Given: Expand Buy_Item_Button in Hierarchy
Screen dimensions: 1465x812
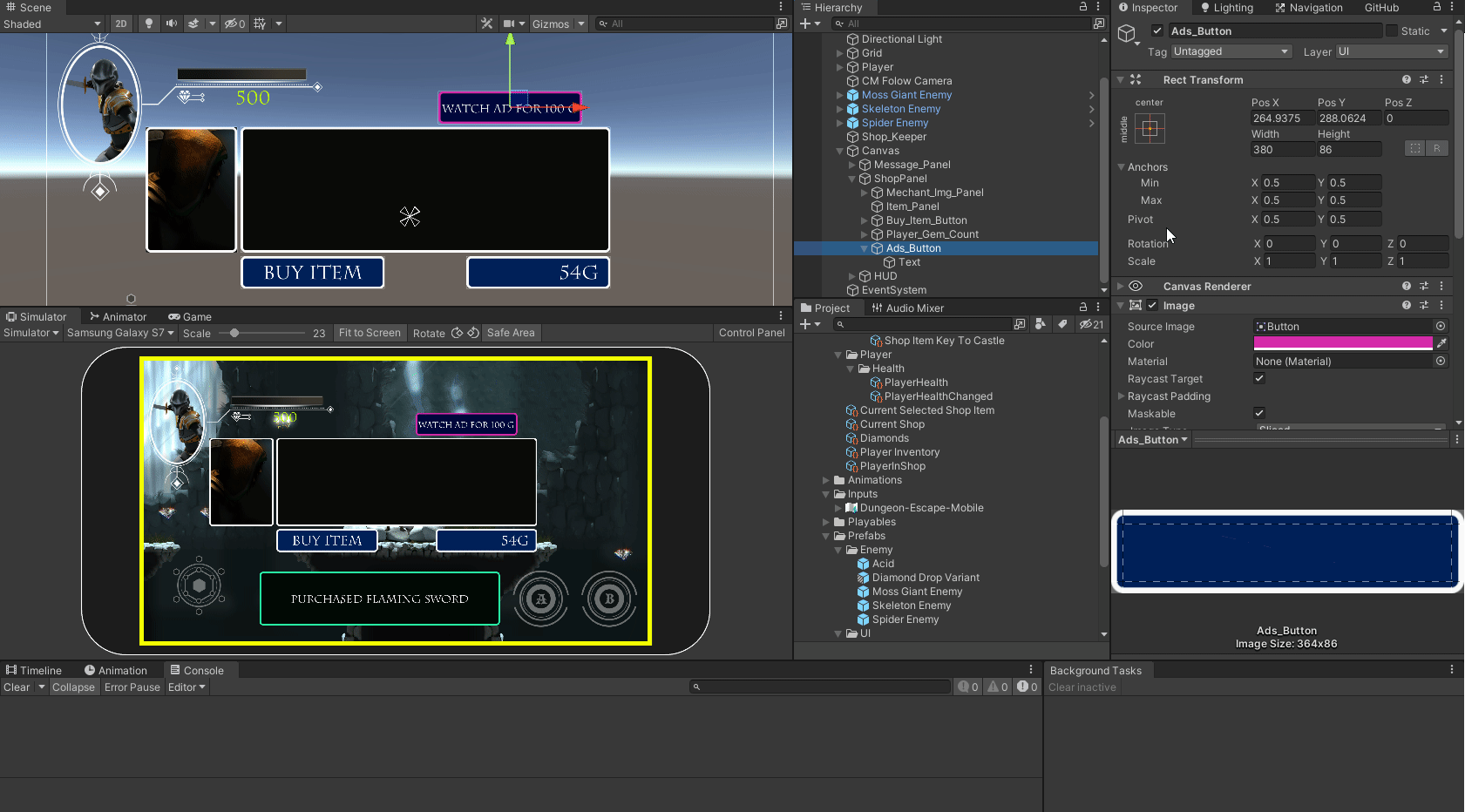Looking at the screenshot, I should tap(865, 220).
